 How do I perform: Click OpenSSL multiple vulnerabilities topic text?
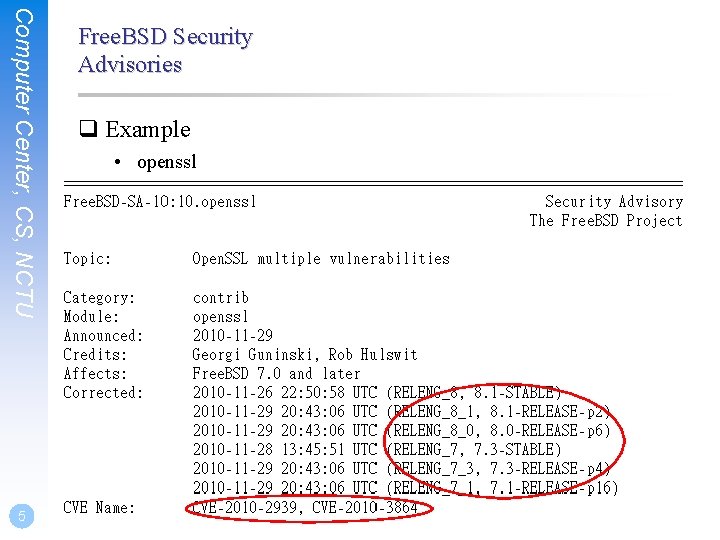click(321, 259)
